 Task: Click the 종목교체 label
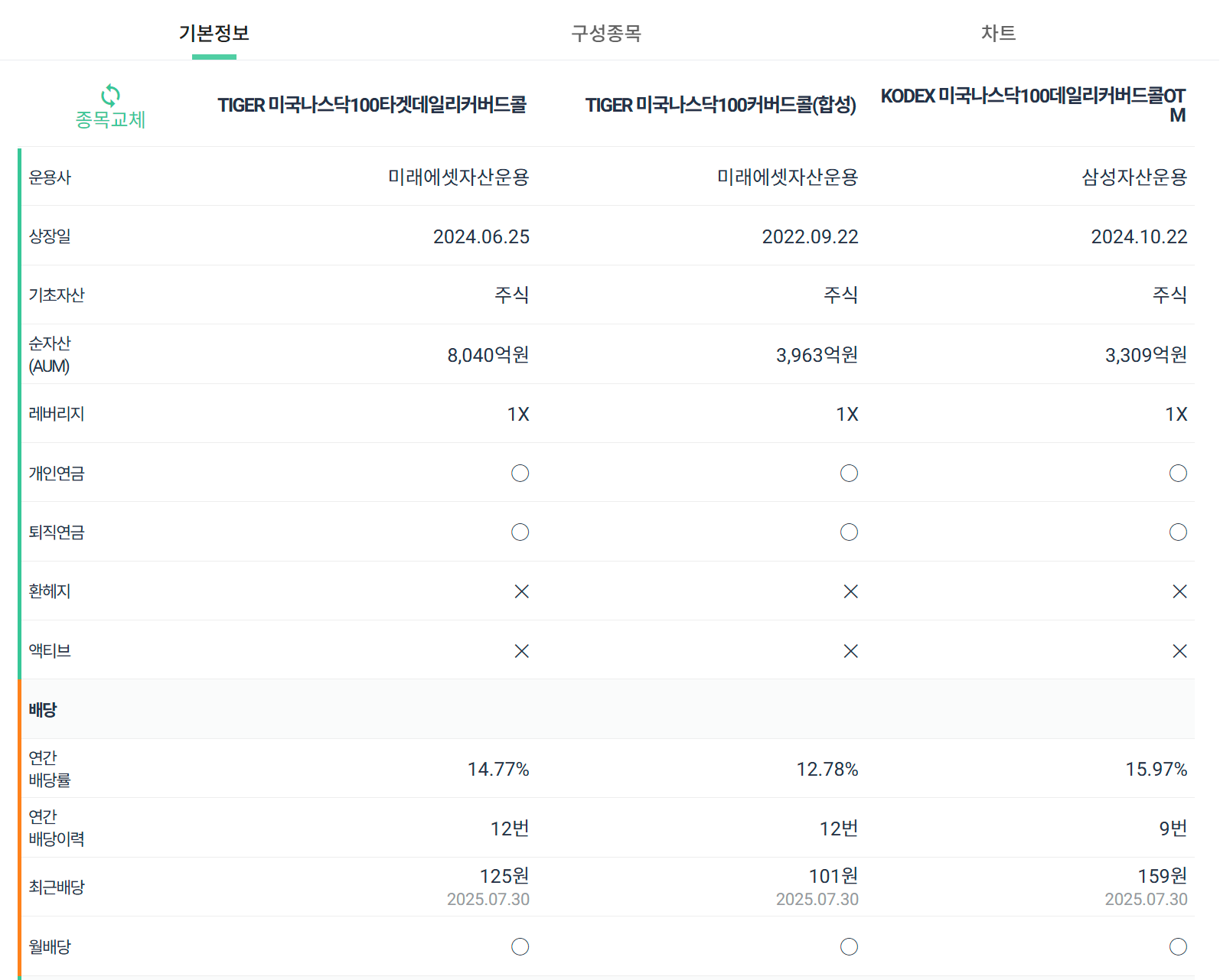[110, 119]
